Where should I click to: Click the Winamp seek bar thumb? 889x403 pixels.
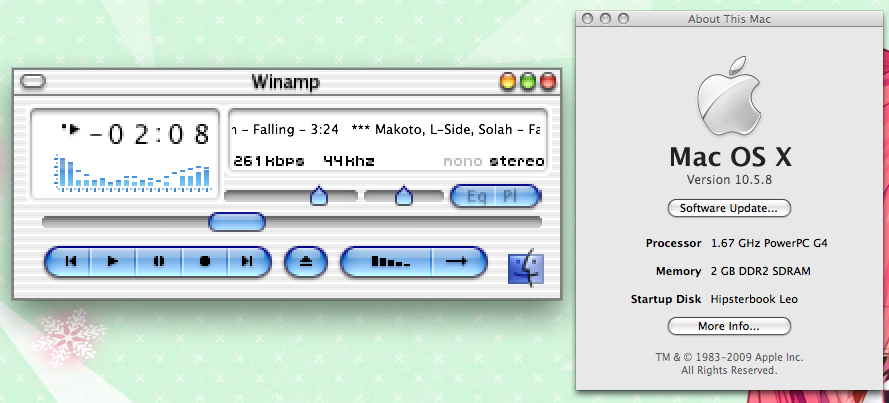(x=236, y=222)
